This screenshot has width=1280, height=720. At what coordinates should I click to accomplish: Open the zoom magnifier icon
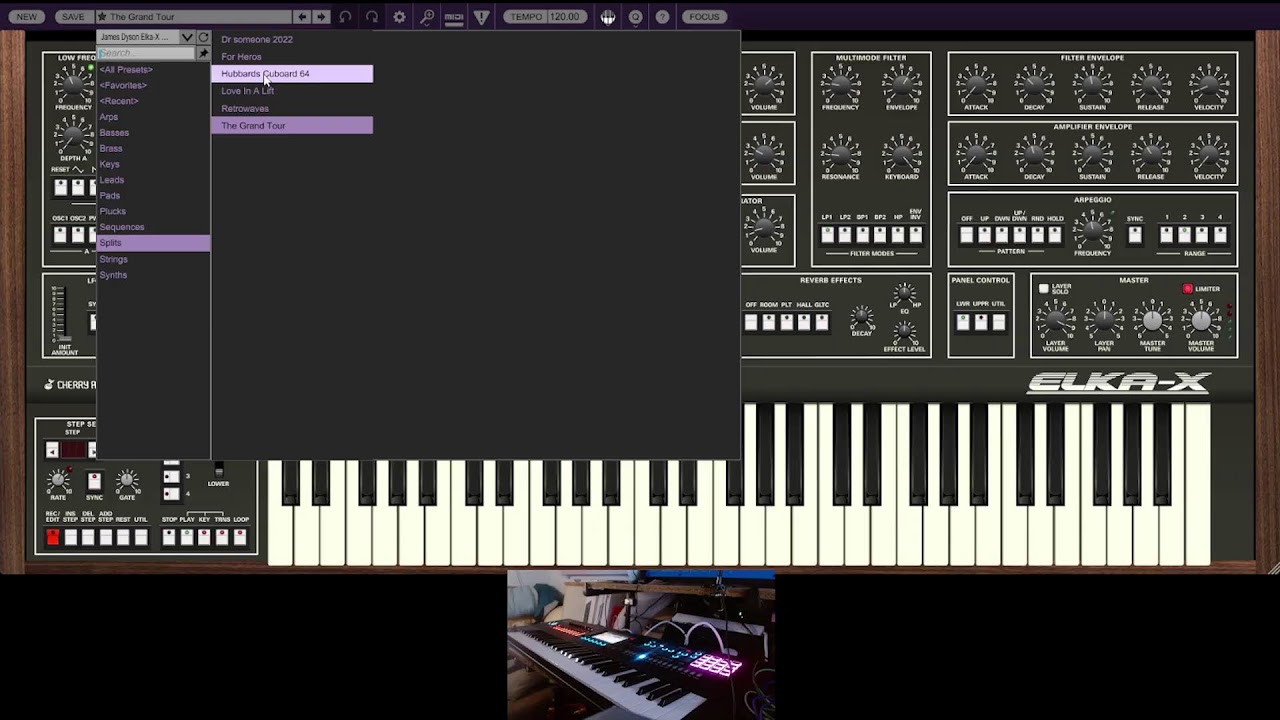coord(427,17)
